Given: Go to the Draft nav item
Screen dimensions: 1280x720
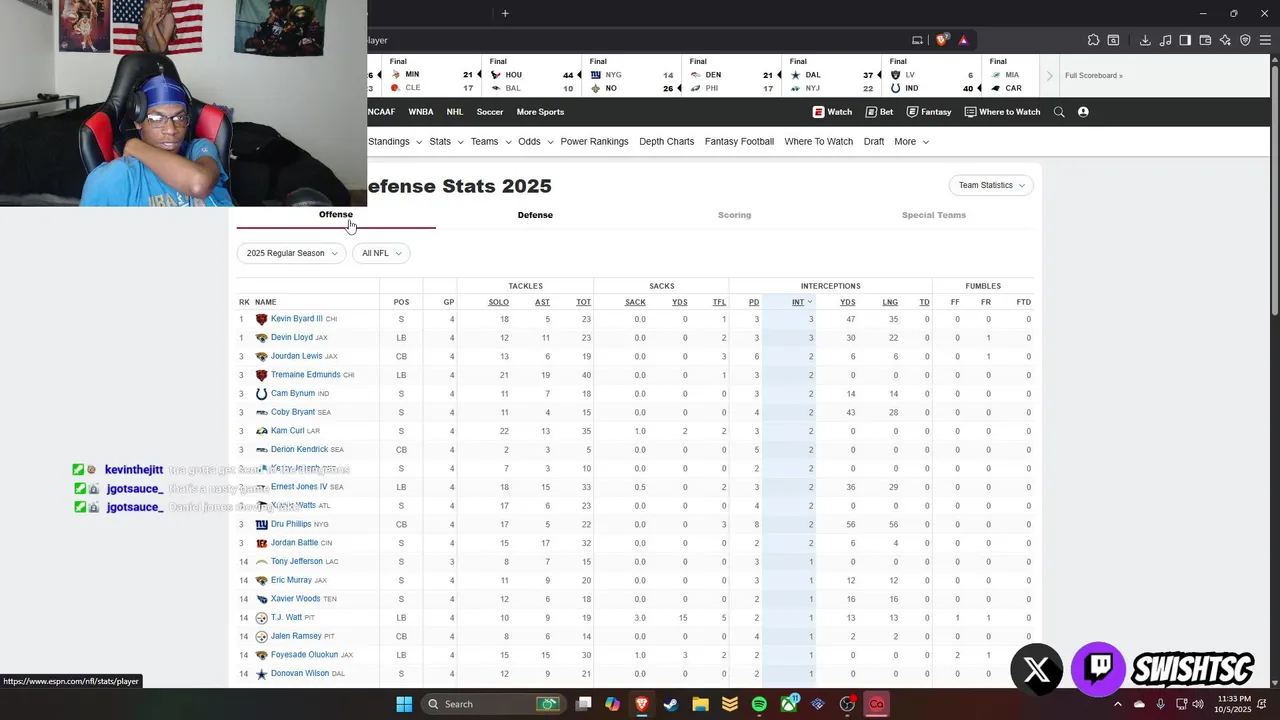Looking at the screenshot, I should 874,142.
